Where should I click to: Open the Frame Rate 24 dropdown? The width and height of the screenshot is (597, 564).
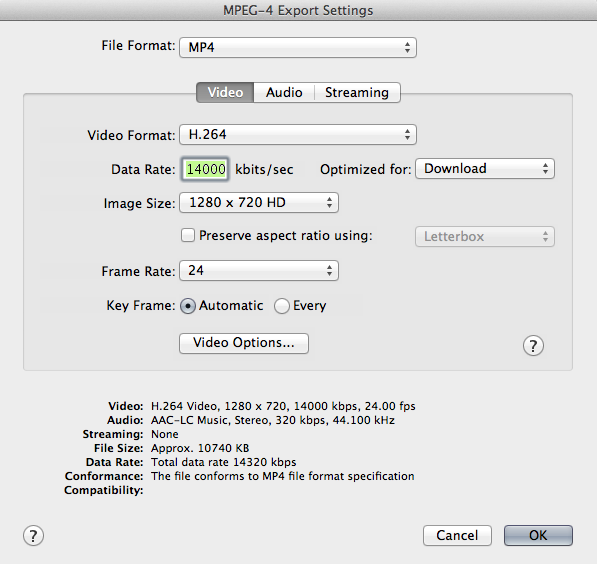coord(259,271)
